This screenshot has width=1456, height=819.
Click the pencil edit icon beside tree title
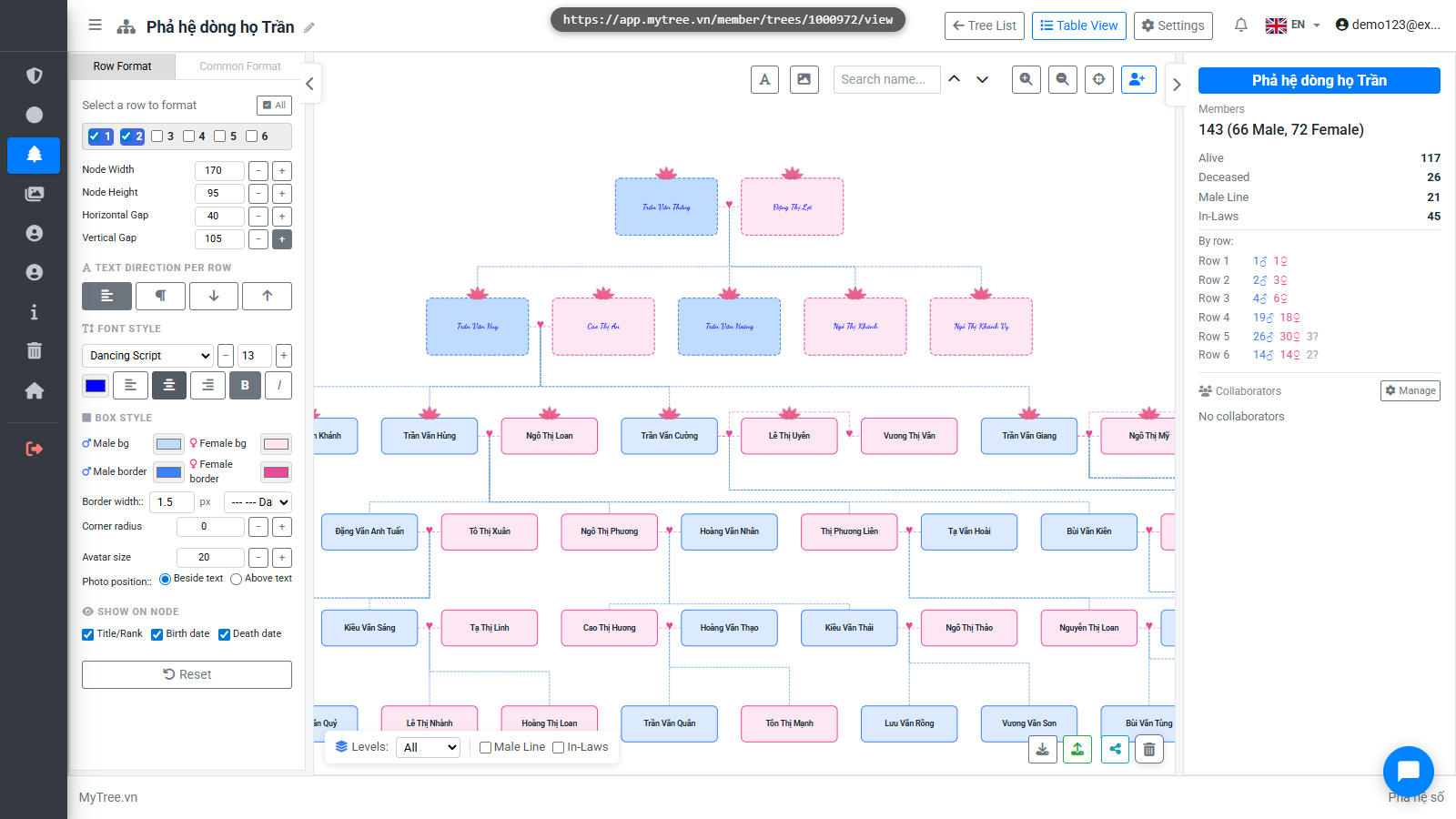click(x=309, y=27)
